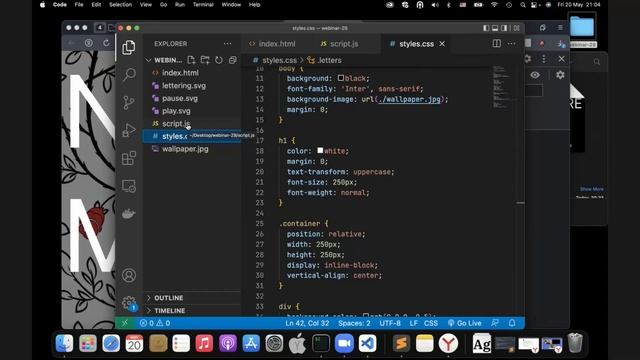
Task: Click Customize Layout icon in title bar
Action: point(517,28)
